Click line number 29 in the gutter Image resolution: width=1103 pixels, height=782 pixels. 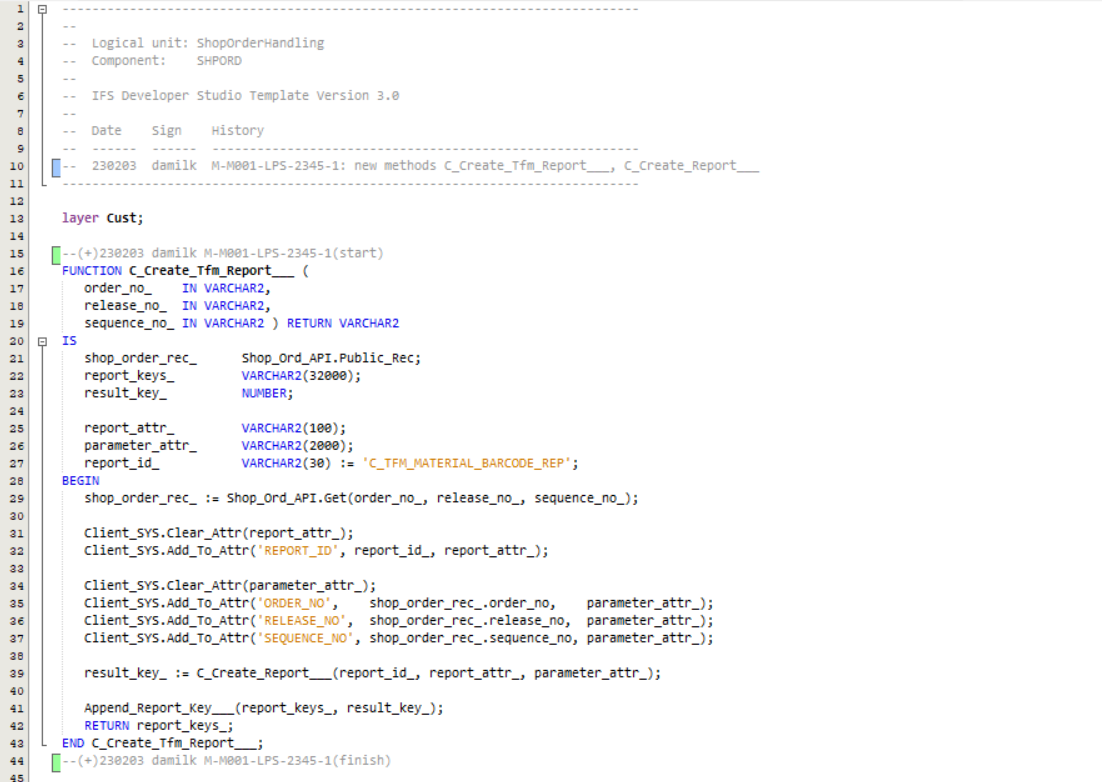click(20, 498)
